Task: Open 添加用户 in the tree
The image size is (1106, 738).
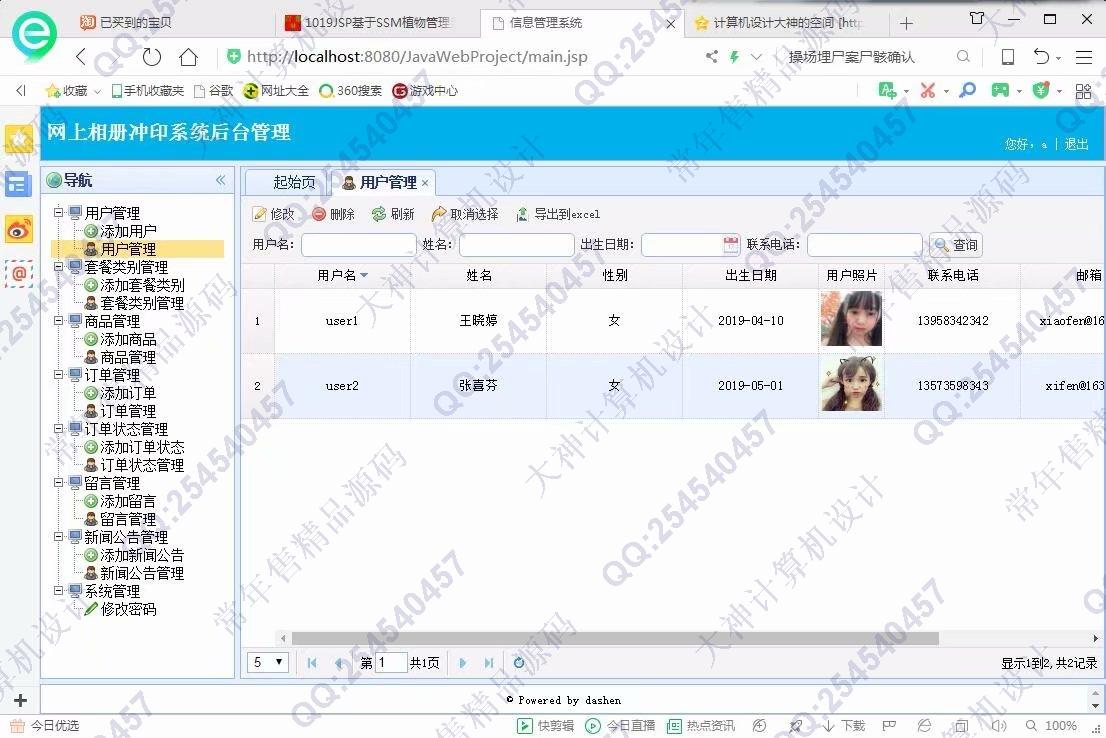Action: click(128, 231)
